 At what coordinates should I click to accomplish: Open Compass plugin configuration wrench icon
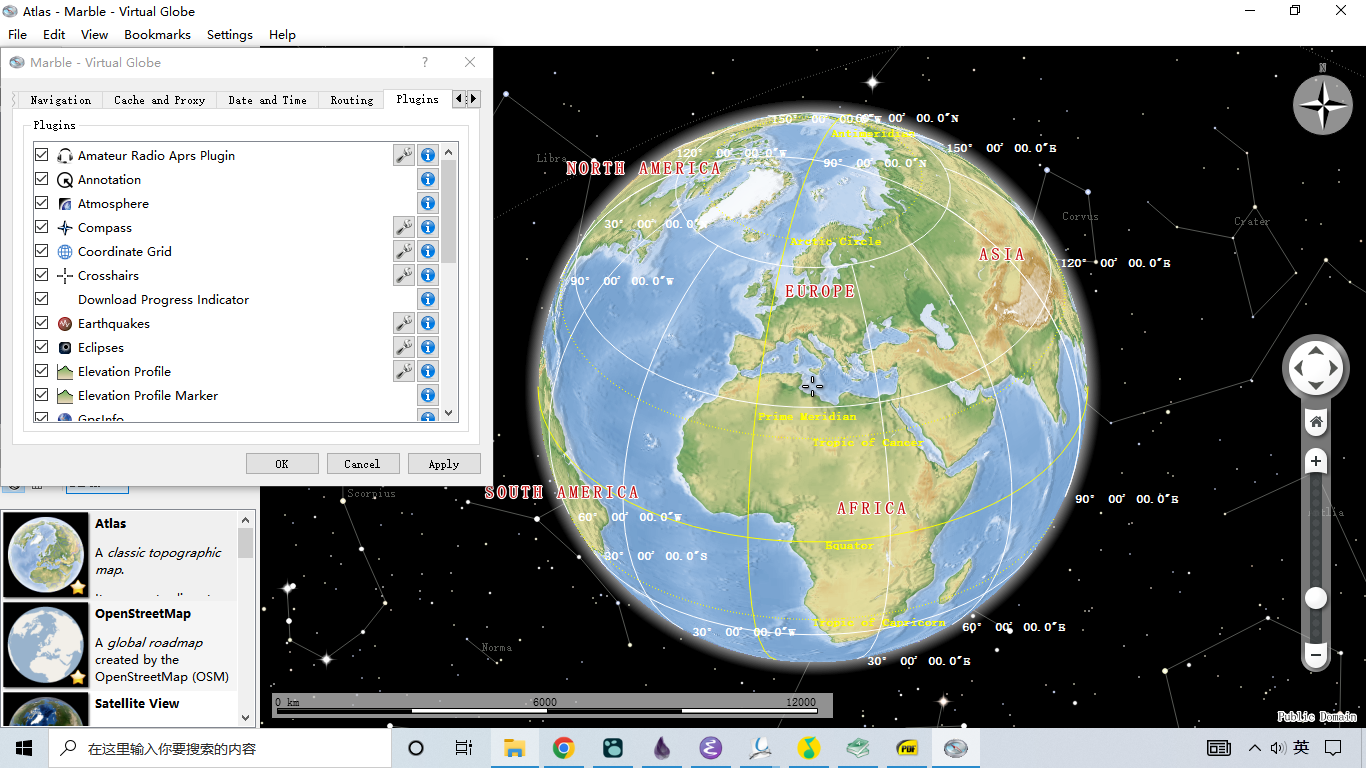pyautogui.click(x=403, y=227)
